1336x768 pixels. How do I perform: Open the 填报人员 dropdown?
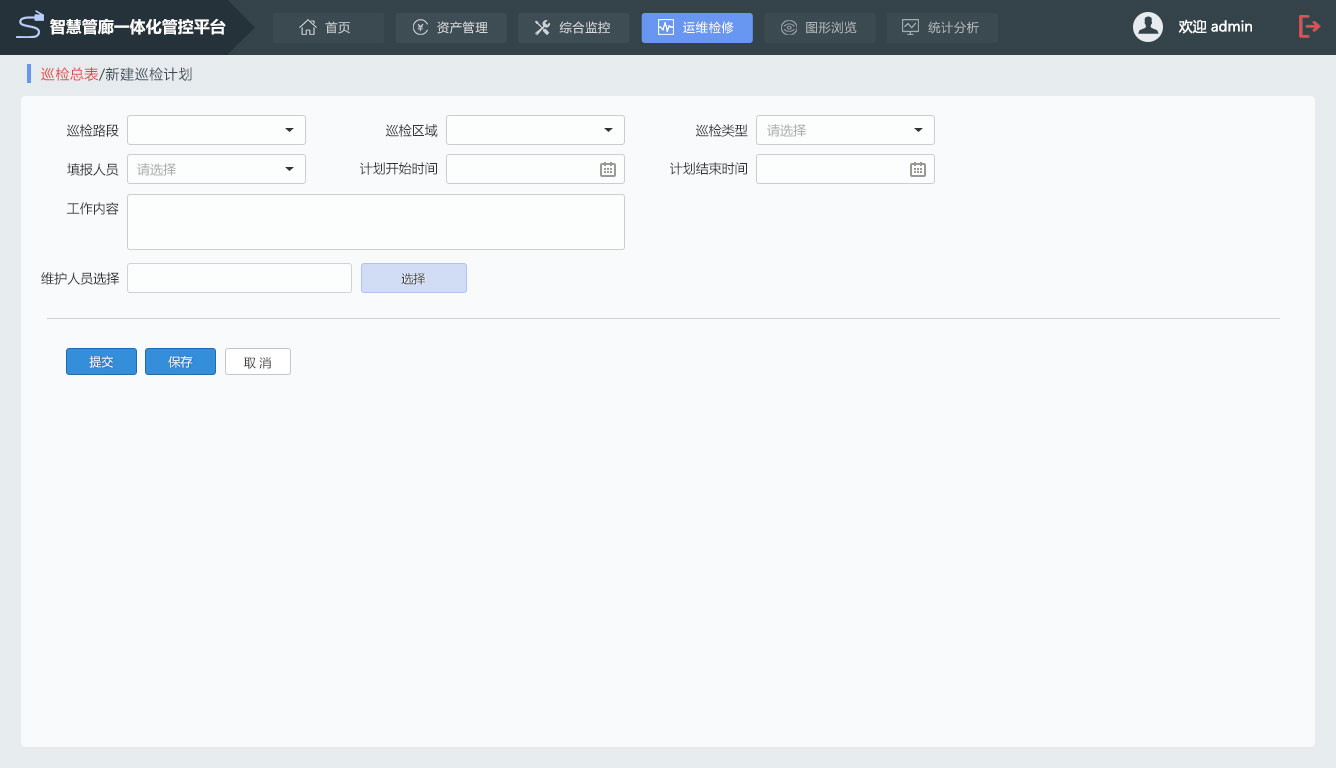pyautogui.click(x=216, y=170)
